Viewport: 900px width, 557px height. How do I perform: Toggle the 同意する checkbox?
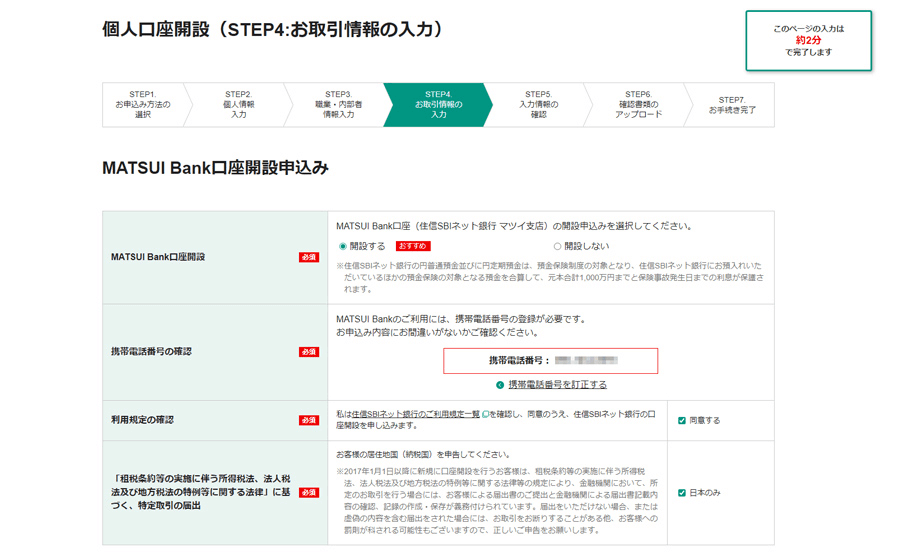coord(682,420)
